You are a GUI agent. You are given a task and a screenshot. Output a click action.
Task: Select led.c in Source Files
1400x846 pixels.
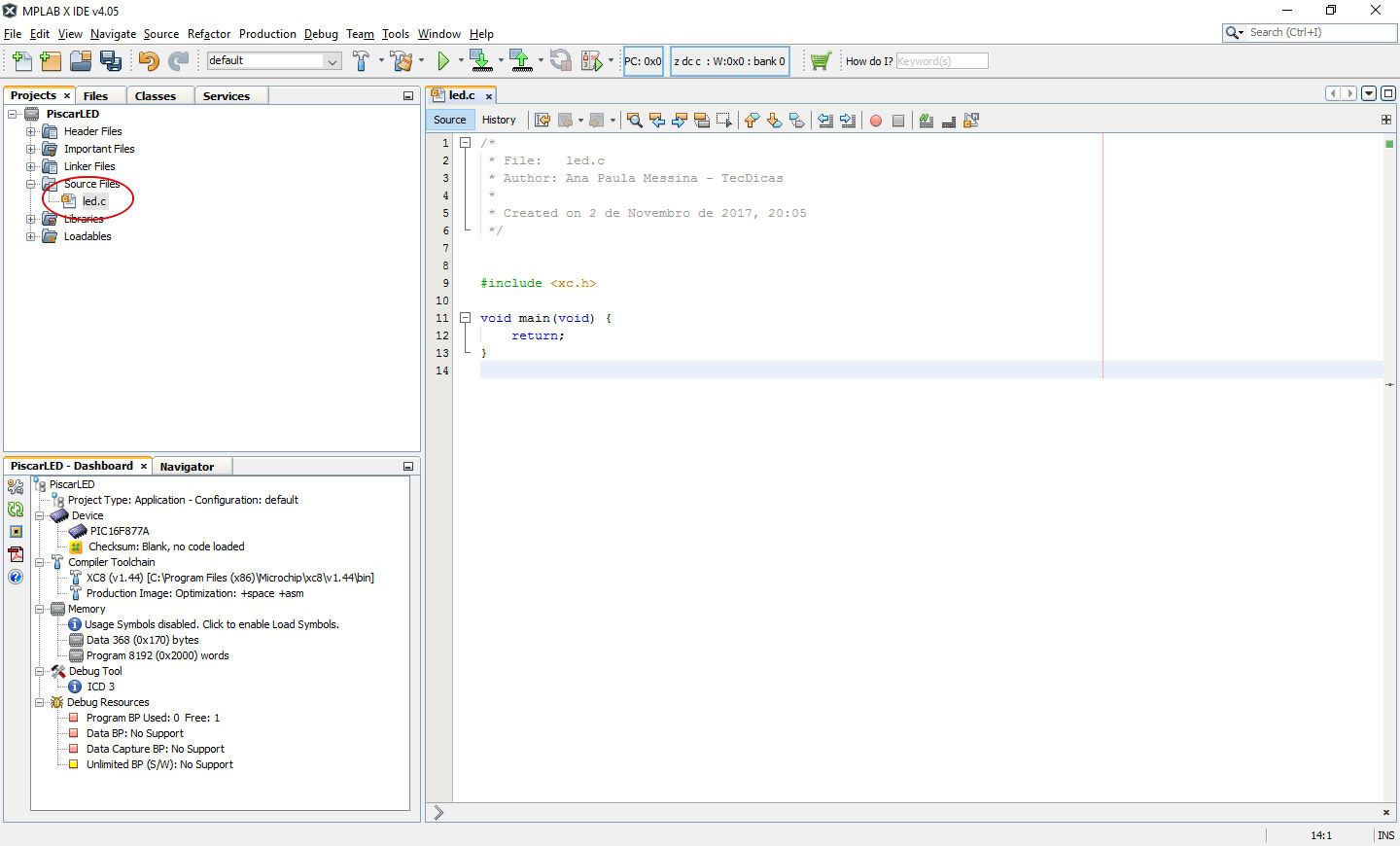click(94, 201)
